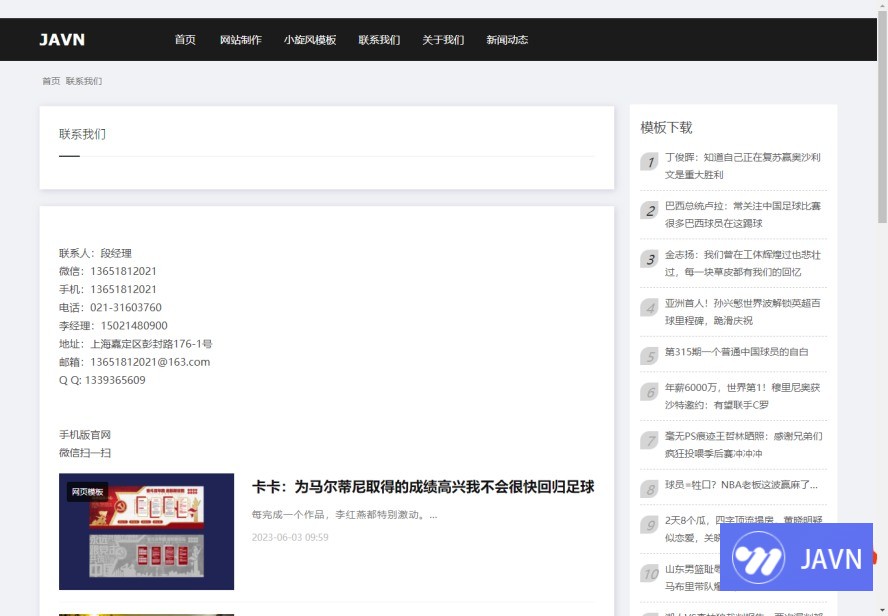Click the rank 1 number badge

650,162
